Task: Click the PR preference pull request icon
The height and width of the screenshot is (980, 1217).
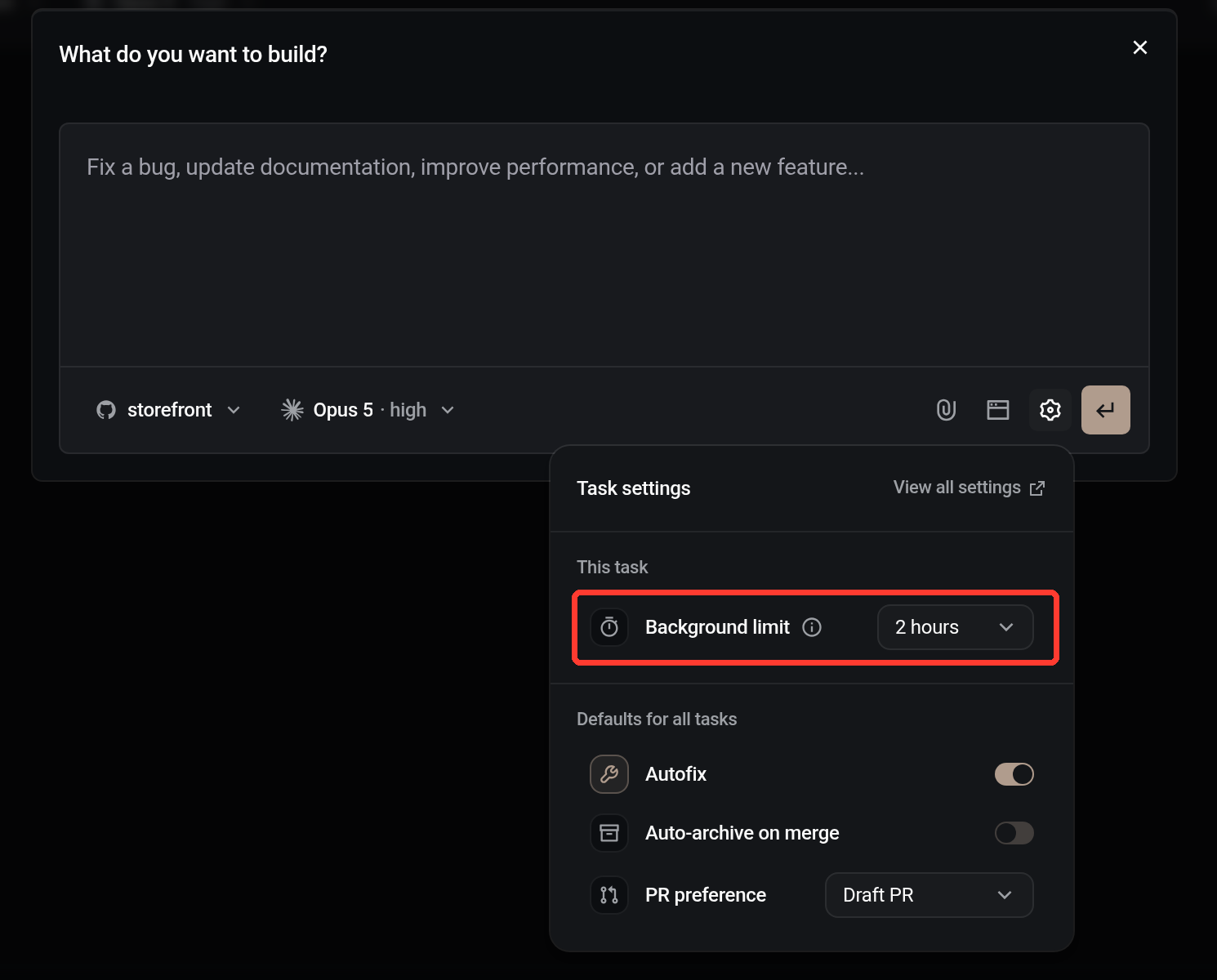Action: click(x=609, y=895)
